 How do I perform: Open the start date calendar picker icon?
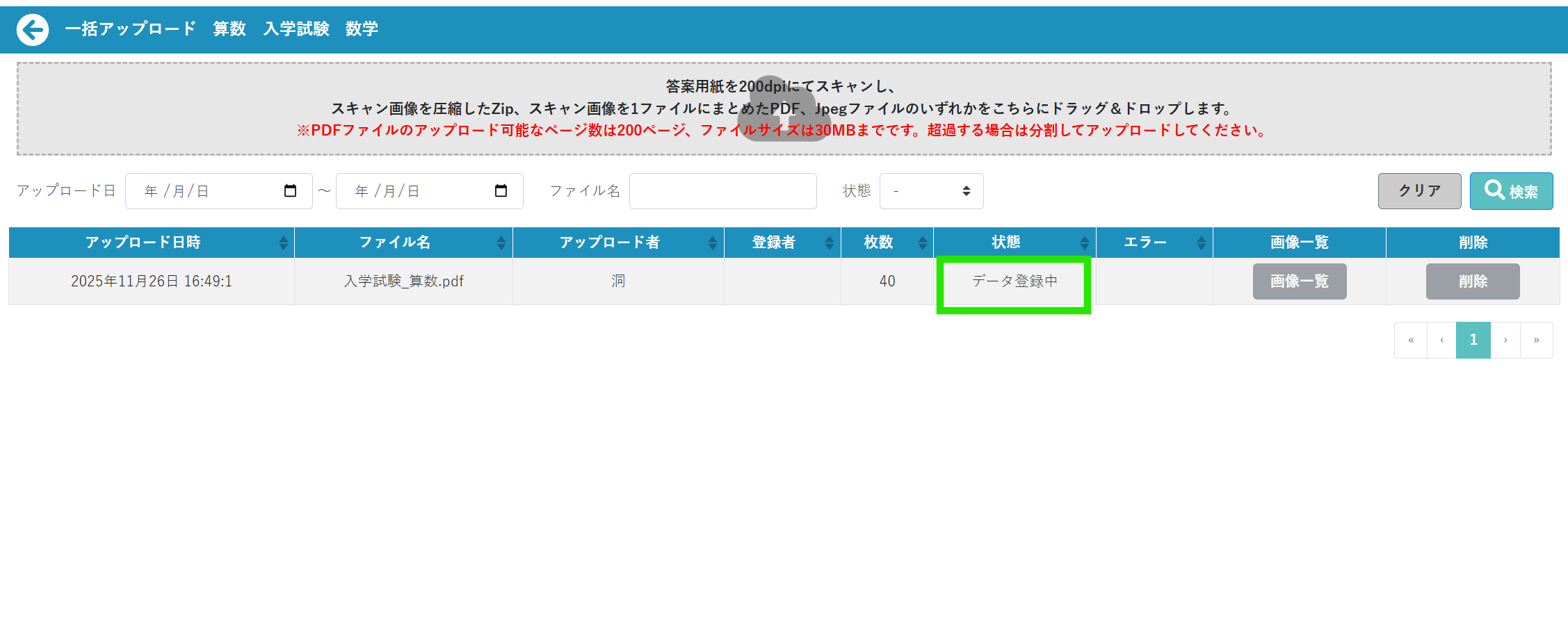291,191
